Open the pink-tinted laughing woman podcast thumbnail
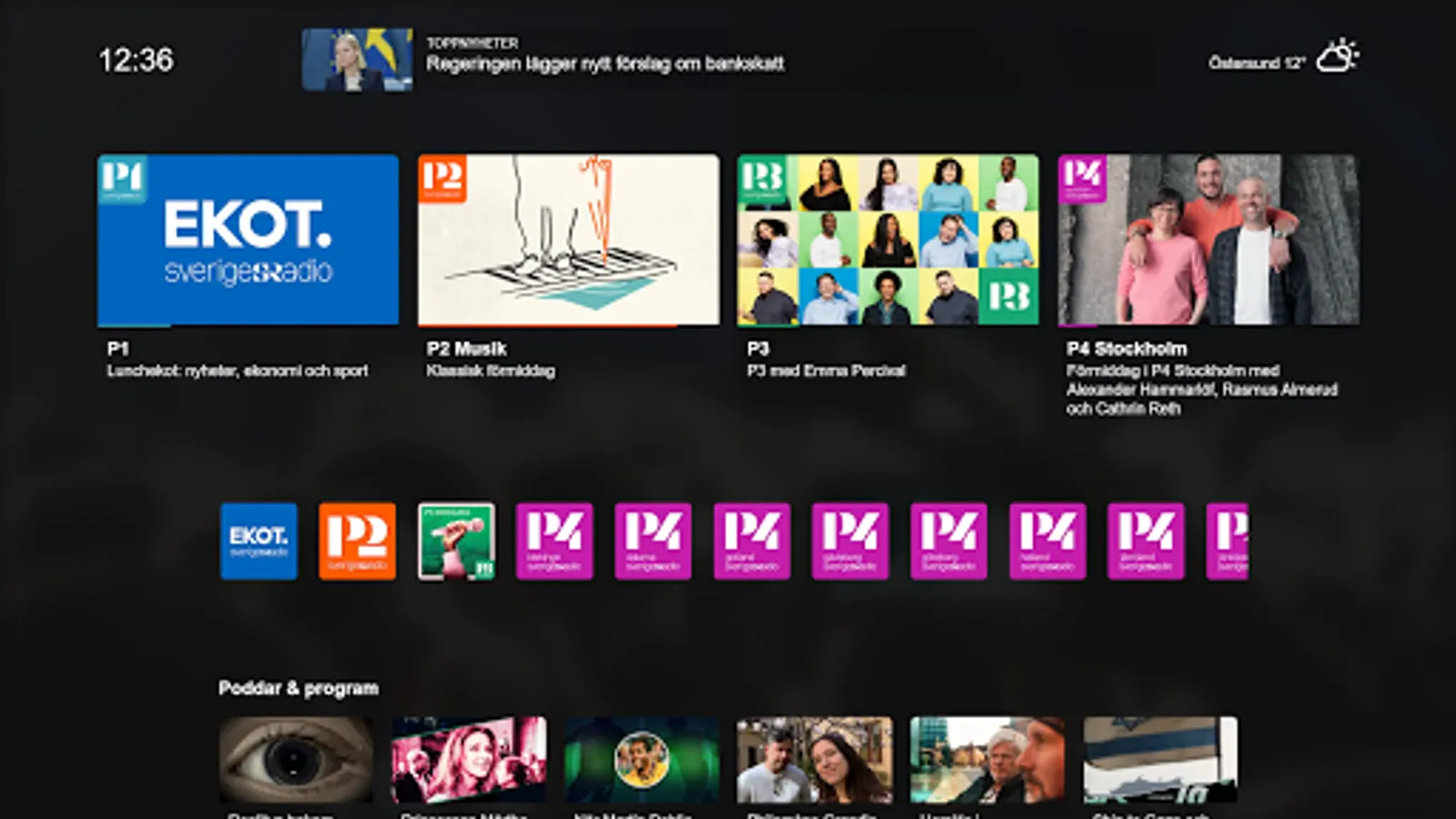This screenshot has height=819, width=1456. [x=469, y=760]
